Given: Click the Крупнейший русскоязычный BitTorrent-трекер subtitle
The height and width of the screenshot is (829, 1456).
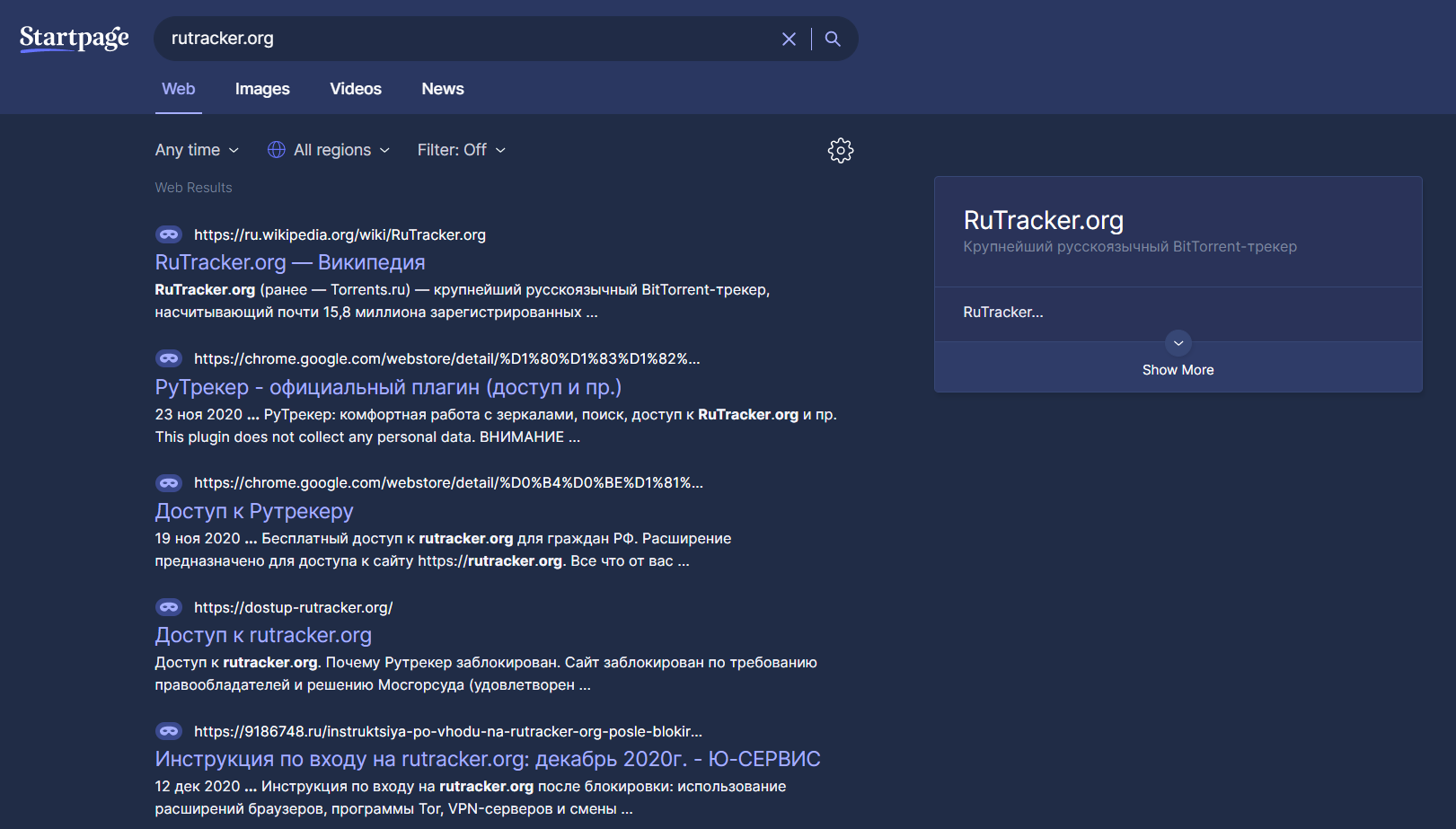Looking at the screenshot, I should (1130, 246).
